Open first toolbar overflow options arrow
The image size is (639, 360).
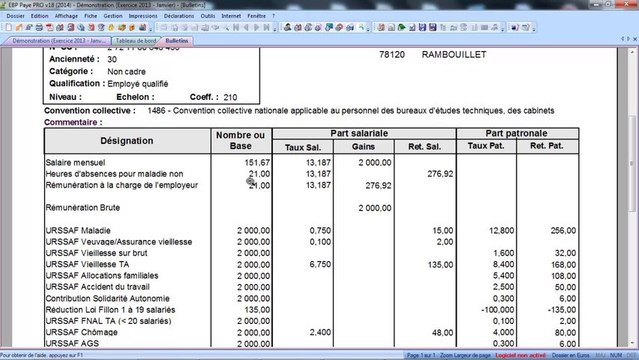(x=151, y=28)
